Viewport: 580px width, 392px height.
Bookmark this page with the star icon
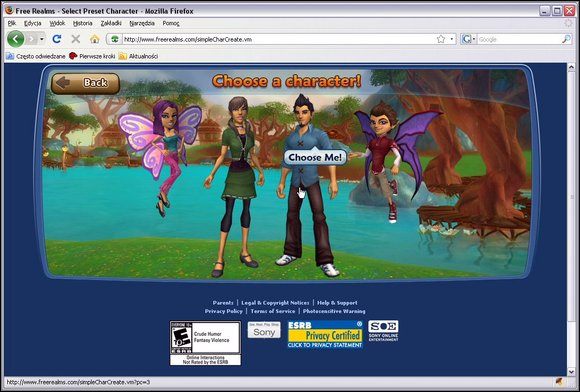[x=441, y=39]
